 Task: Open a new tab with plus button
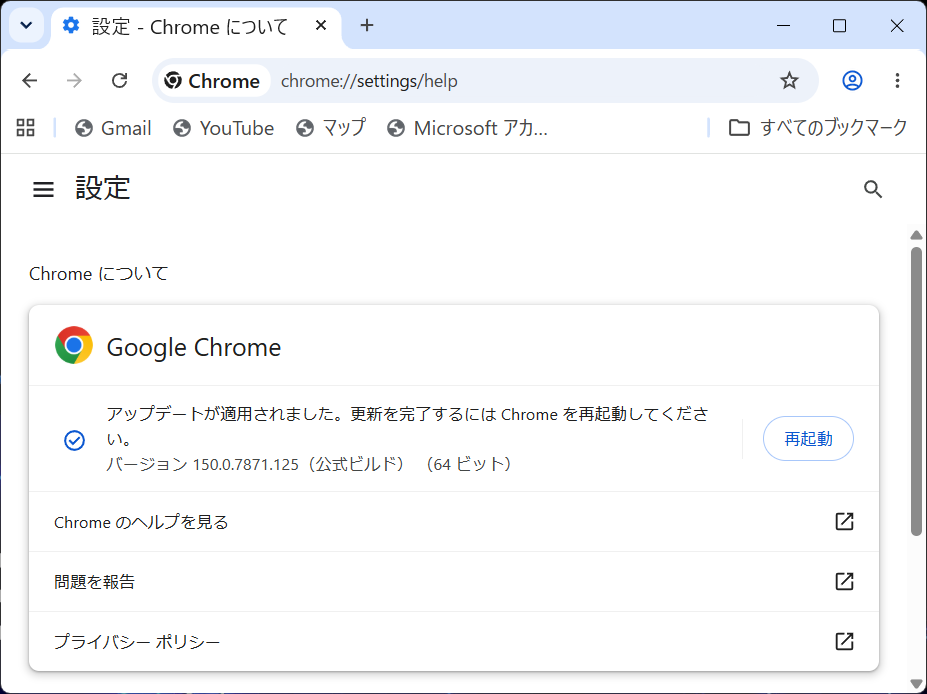click(x=367, y=25)
